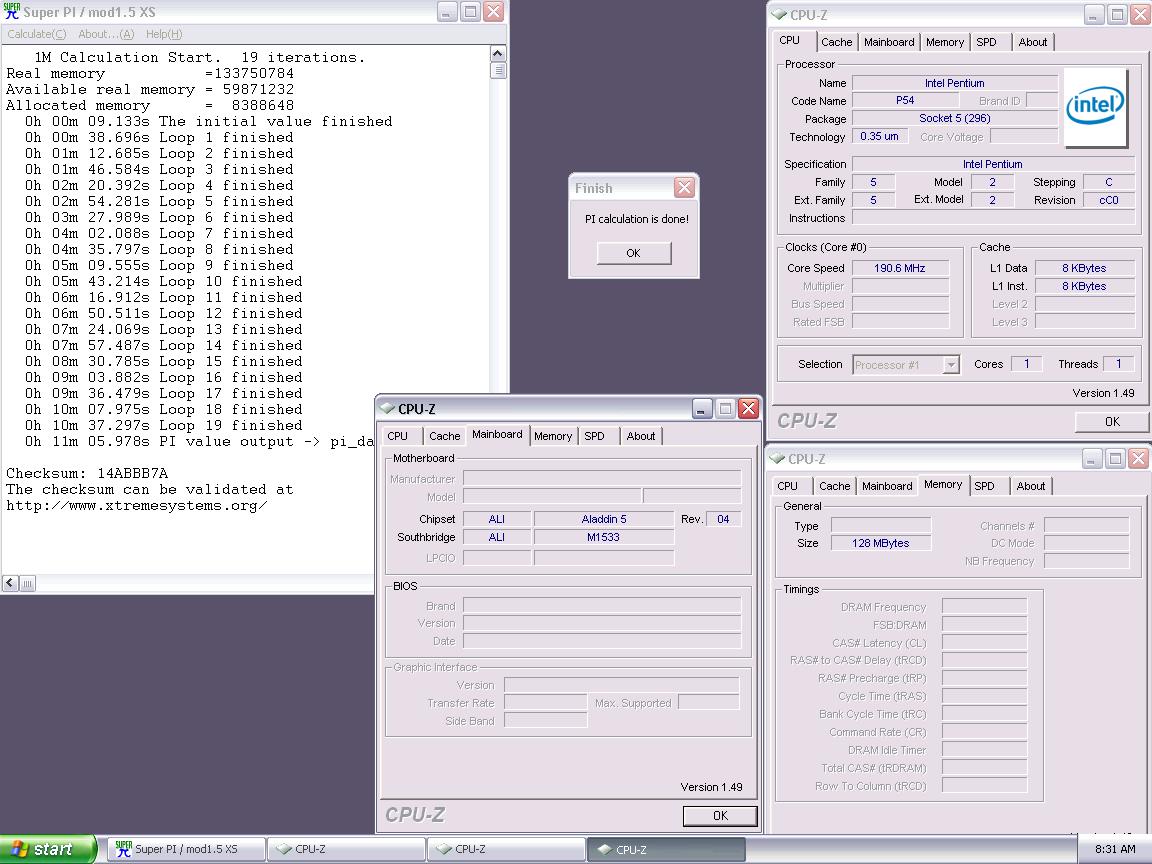Click the Super PI horizontal scrollbar thumb
1152x864 pixels.
pos(27,583)
